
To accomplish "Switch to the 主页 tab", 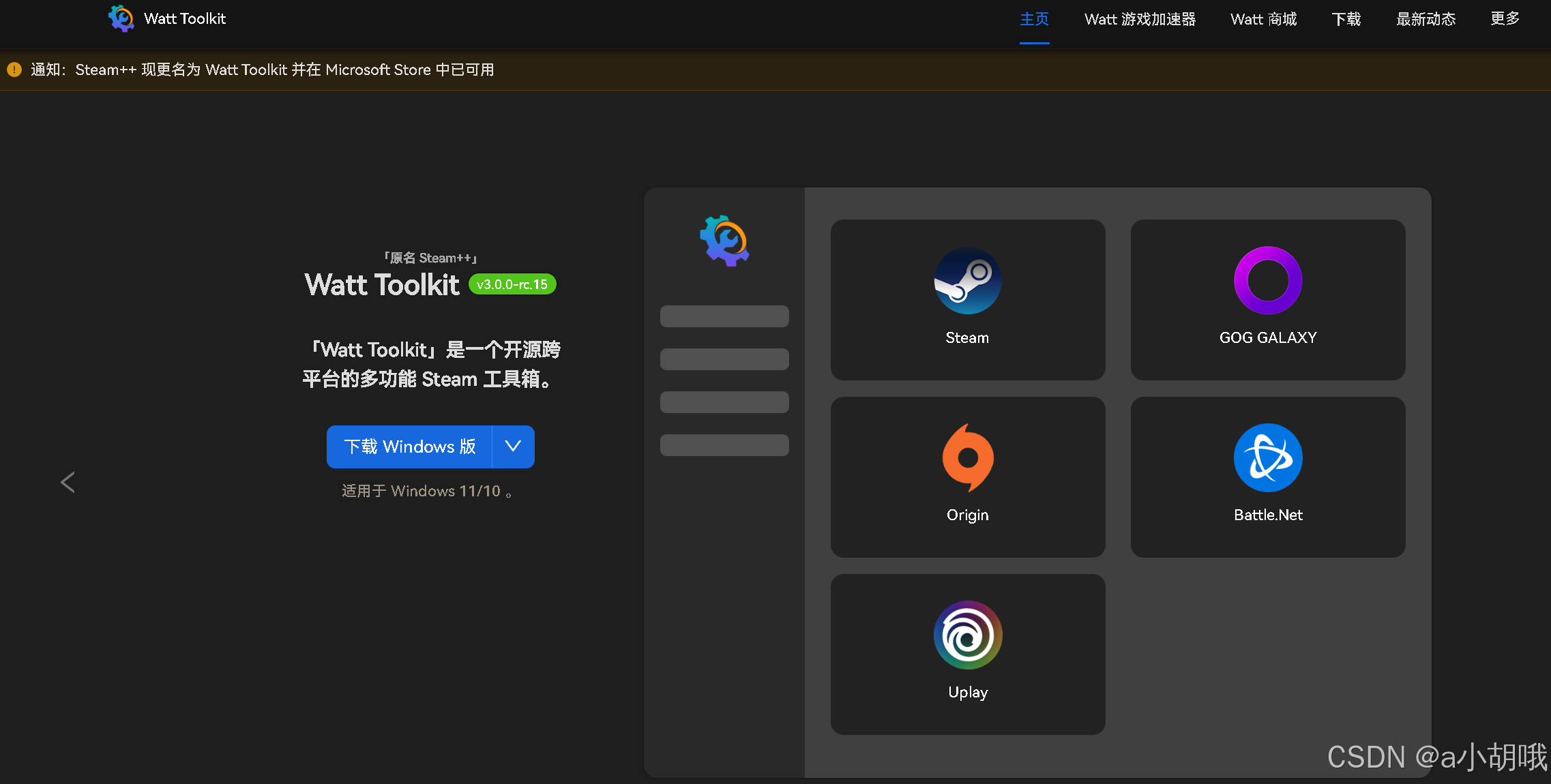I will tap(1034, 19).
